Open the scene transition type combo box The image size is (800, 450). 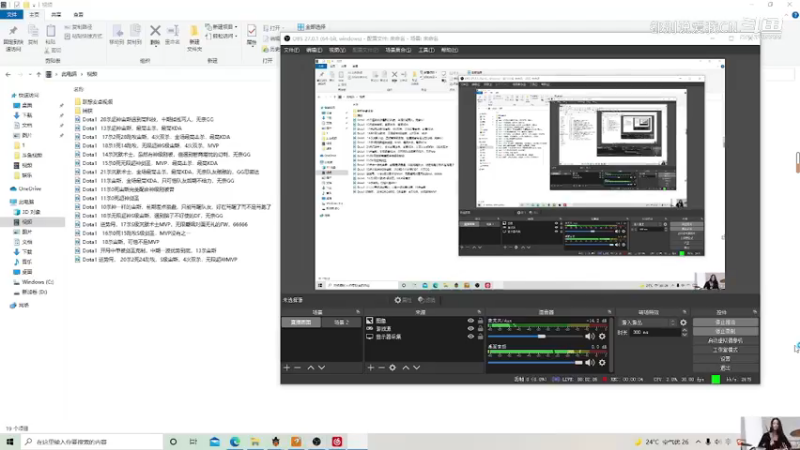(x=647, y=322)
